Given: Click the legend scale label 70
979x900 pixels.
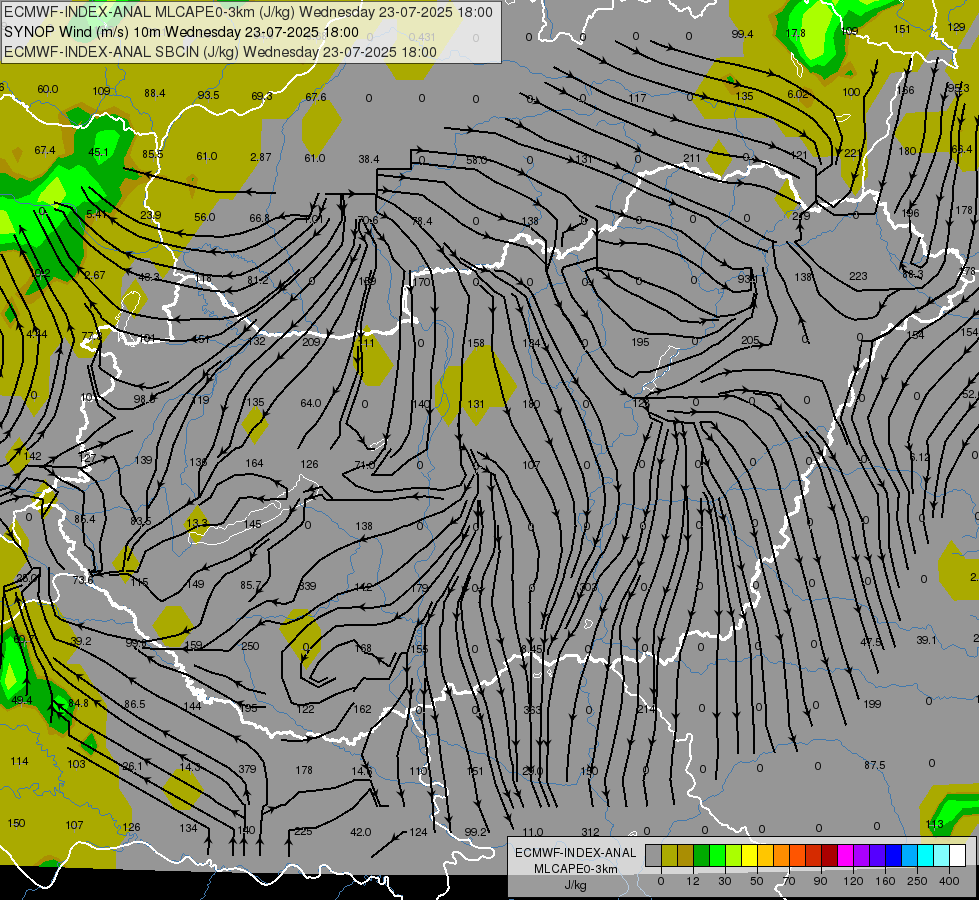Looking at the screenshot, I should (x=789, y=881).
